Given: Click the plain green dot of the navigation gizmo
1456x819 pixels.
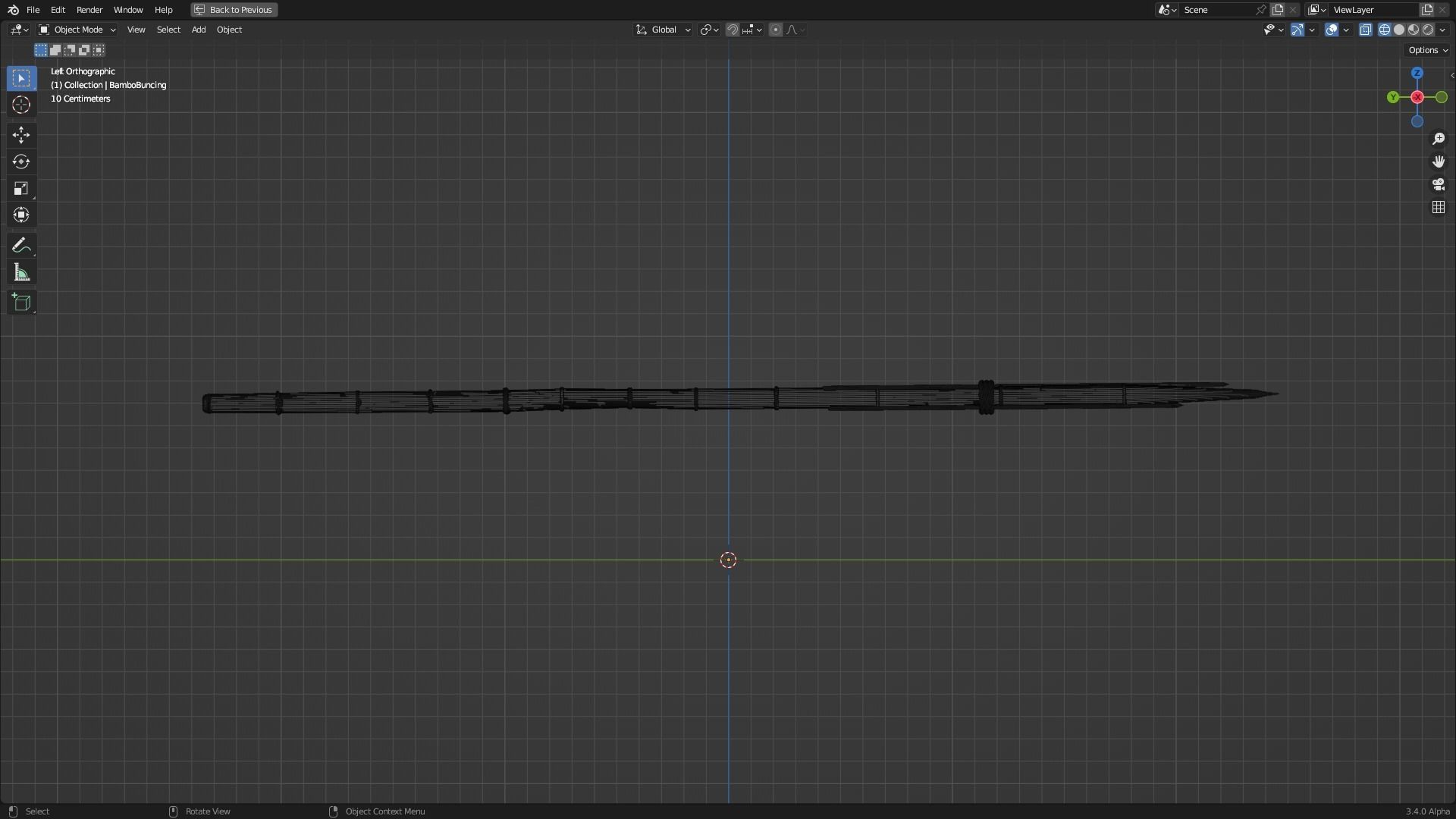Looking at the screenshot, I should 1442,97.
